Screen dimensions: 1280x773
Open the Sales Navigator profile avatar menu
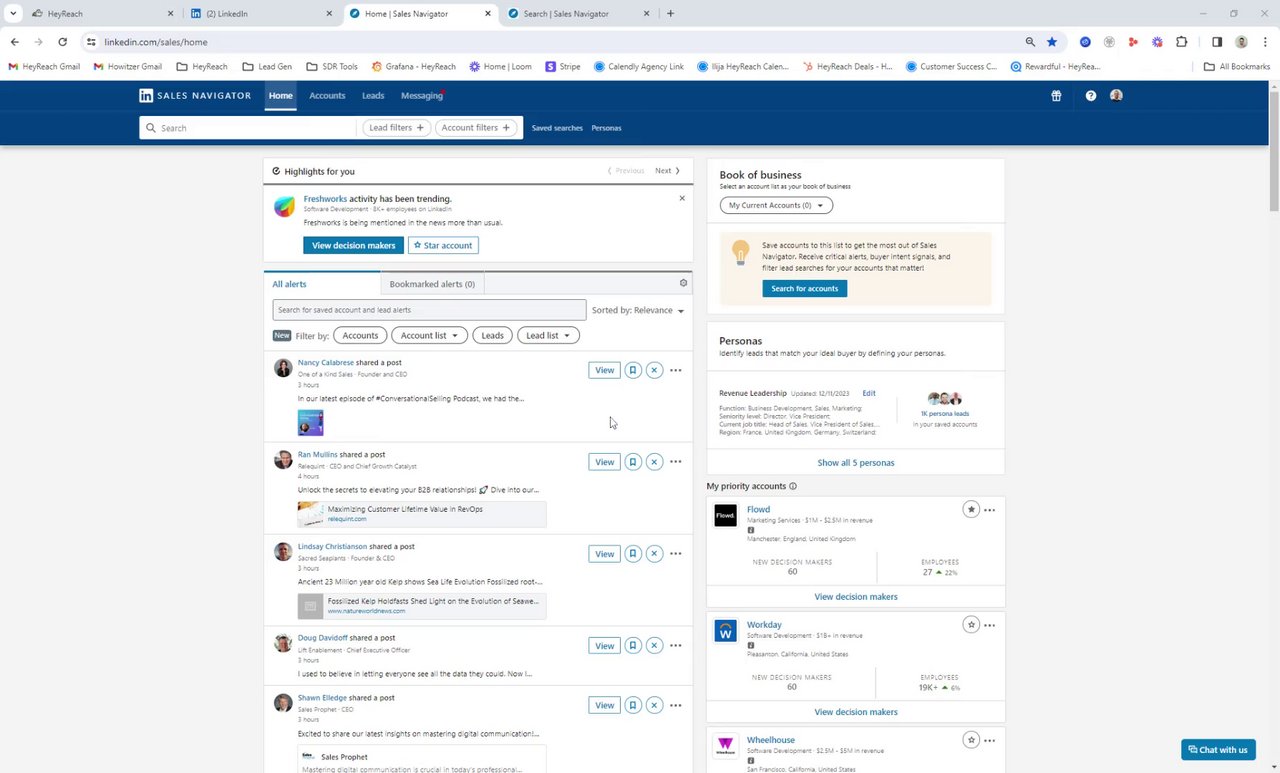(x=1116, y=96)
